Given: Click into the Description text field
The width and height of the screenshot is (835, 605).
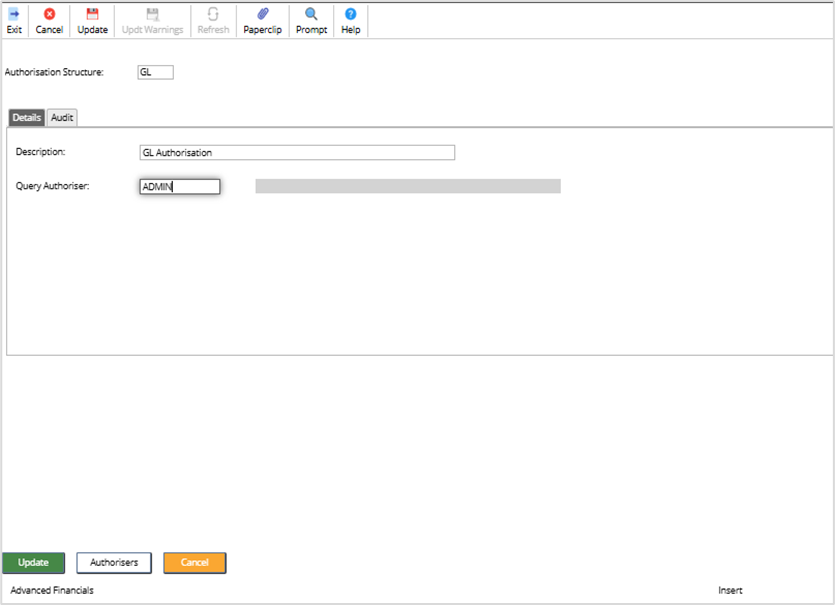Looking at the screenshot, I should coord(297,153).
